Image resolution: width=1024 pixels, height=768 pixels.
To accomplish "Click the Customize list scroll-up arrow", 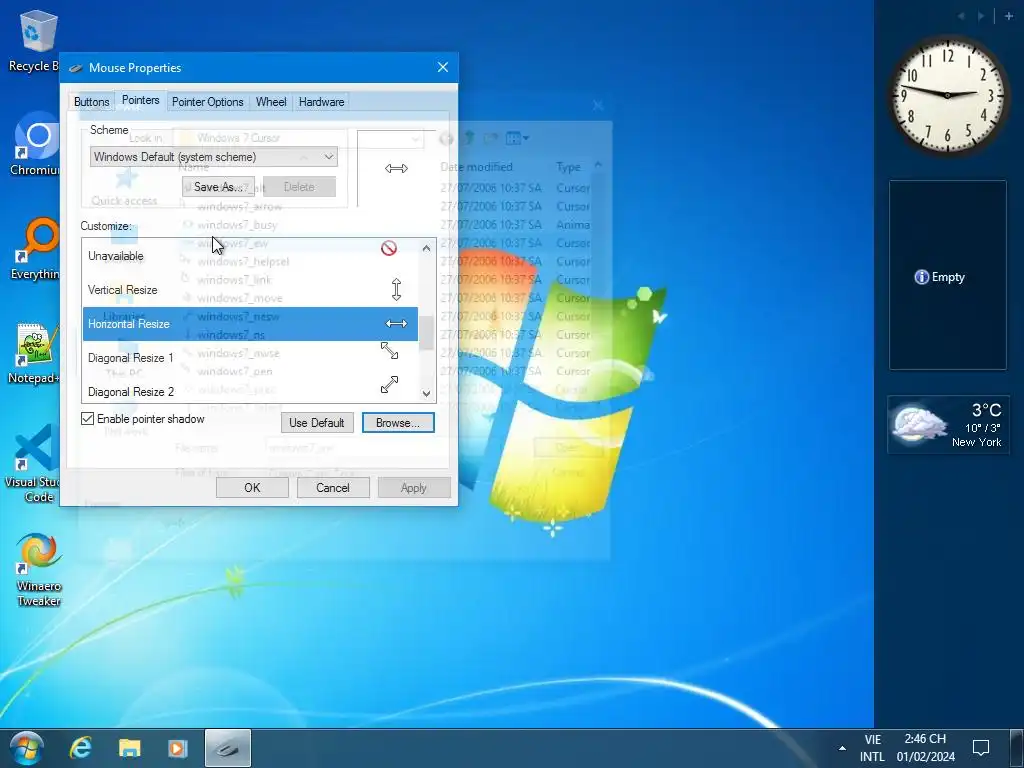I will (x=426, y=248).
